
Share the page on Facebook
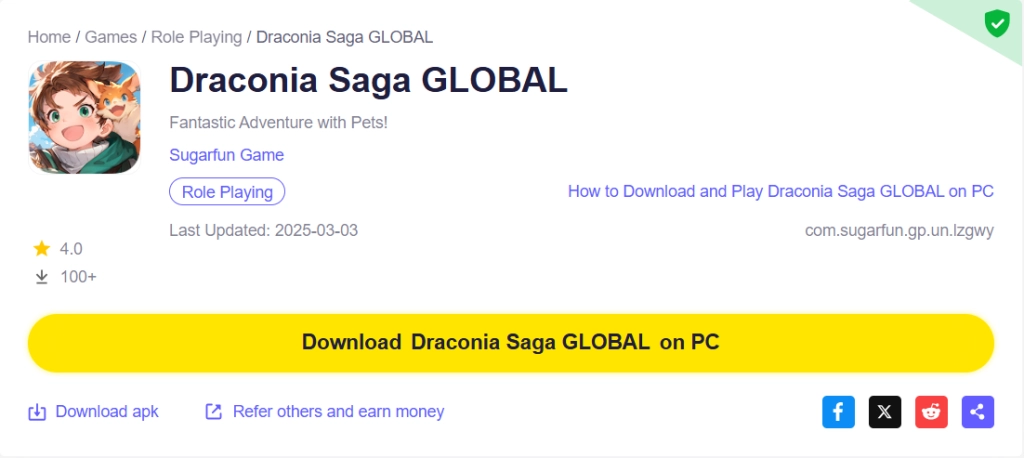tap(838, 412)
